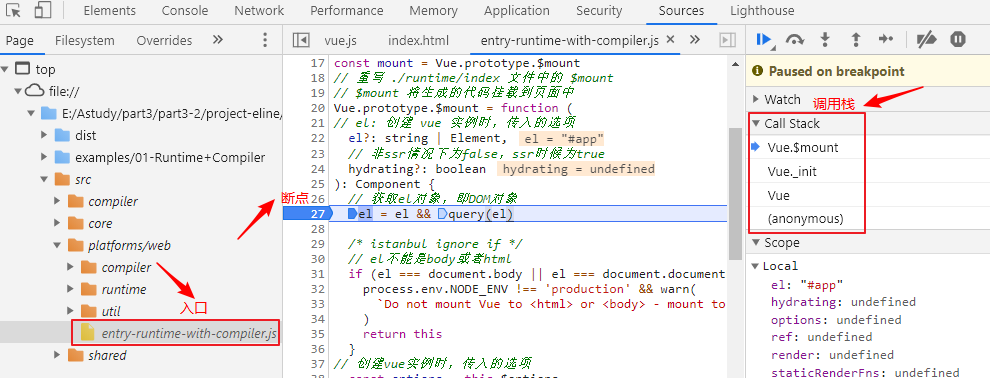Switch to the vue.js editor tab
990x378 pixels.
coord(340,40)
